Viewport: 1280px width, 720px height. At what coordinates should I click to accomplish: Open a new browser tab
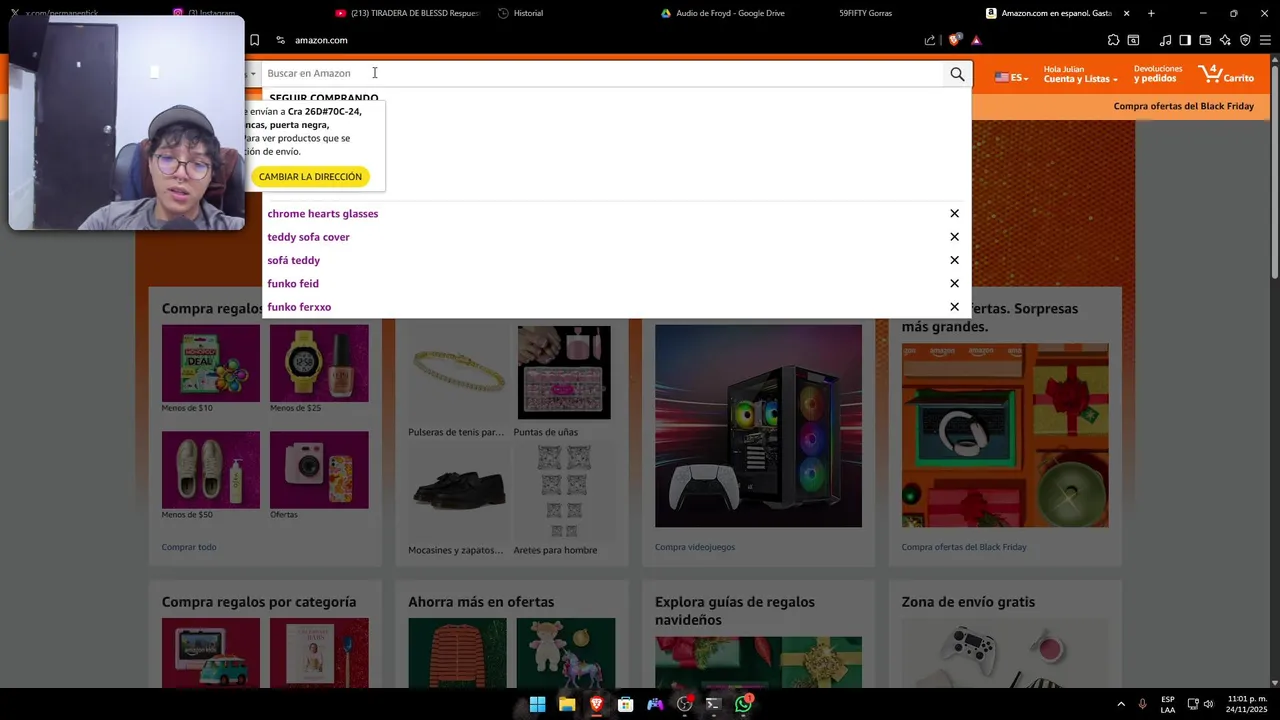(x=1151, y=13)
